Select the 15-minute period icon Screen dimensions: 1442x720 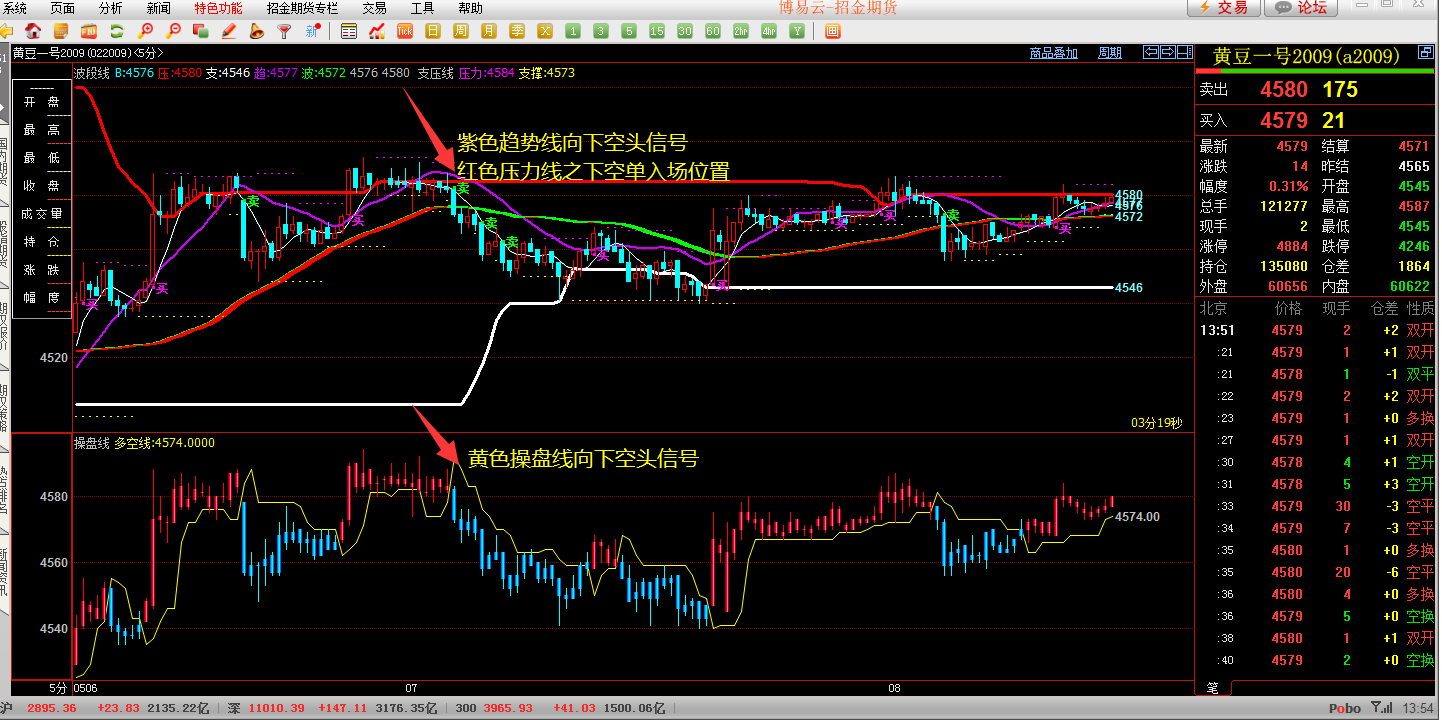pyautogui.click(x=657, y=31)
